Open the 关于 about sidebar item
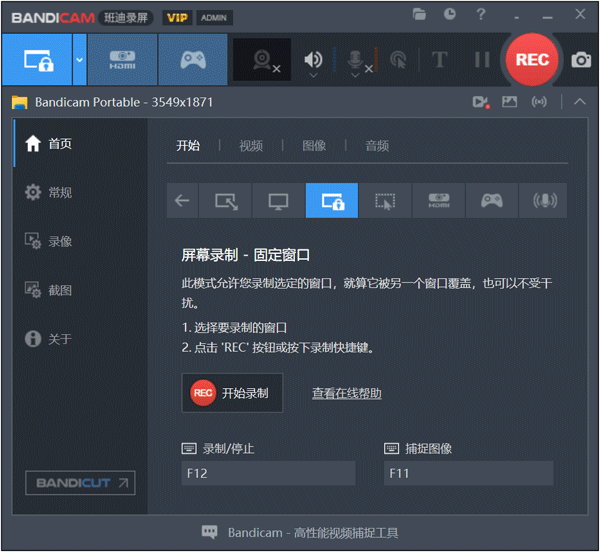This screenshot has width=600, height=554. coord(80,339)
